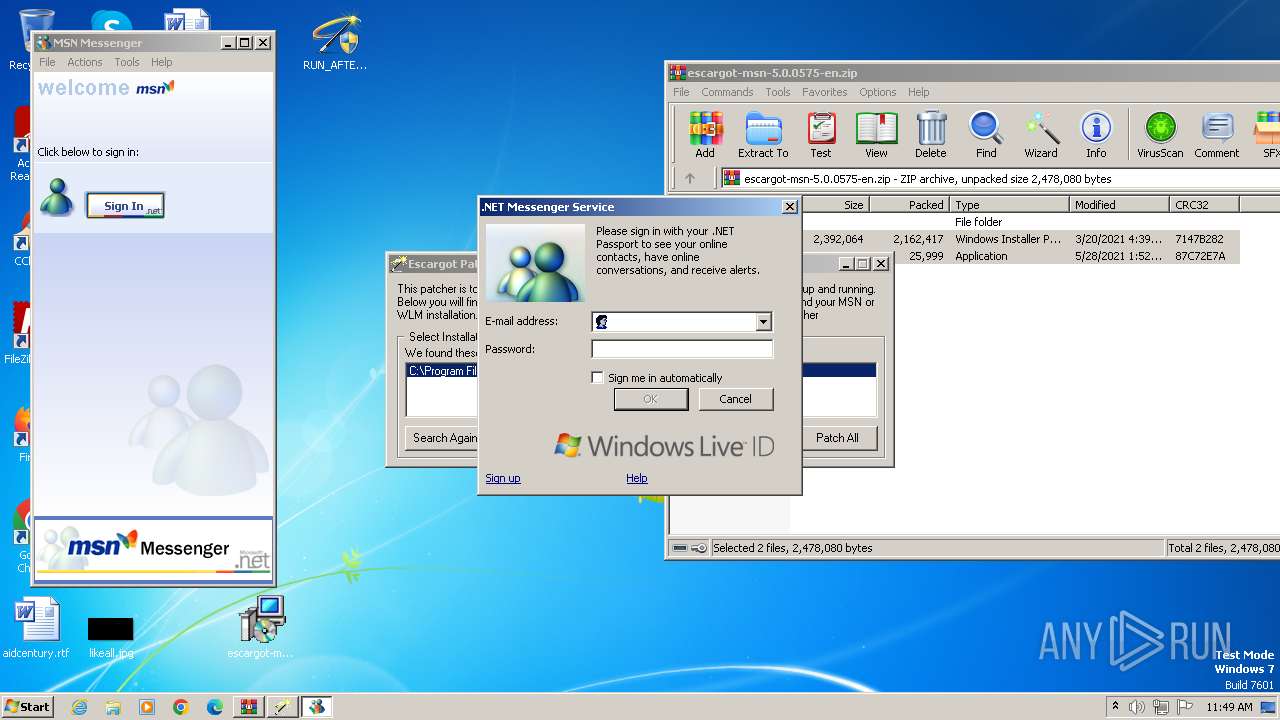1280x720 pixels.
Task: Open the File menu in WinRAR
Action: (681, 92)
